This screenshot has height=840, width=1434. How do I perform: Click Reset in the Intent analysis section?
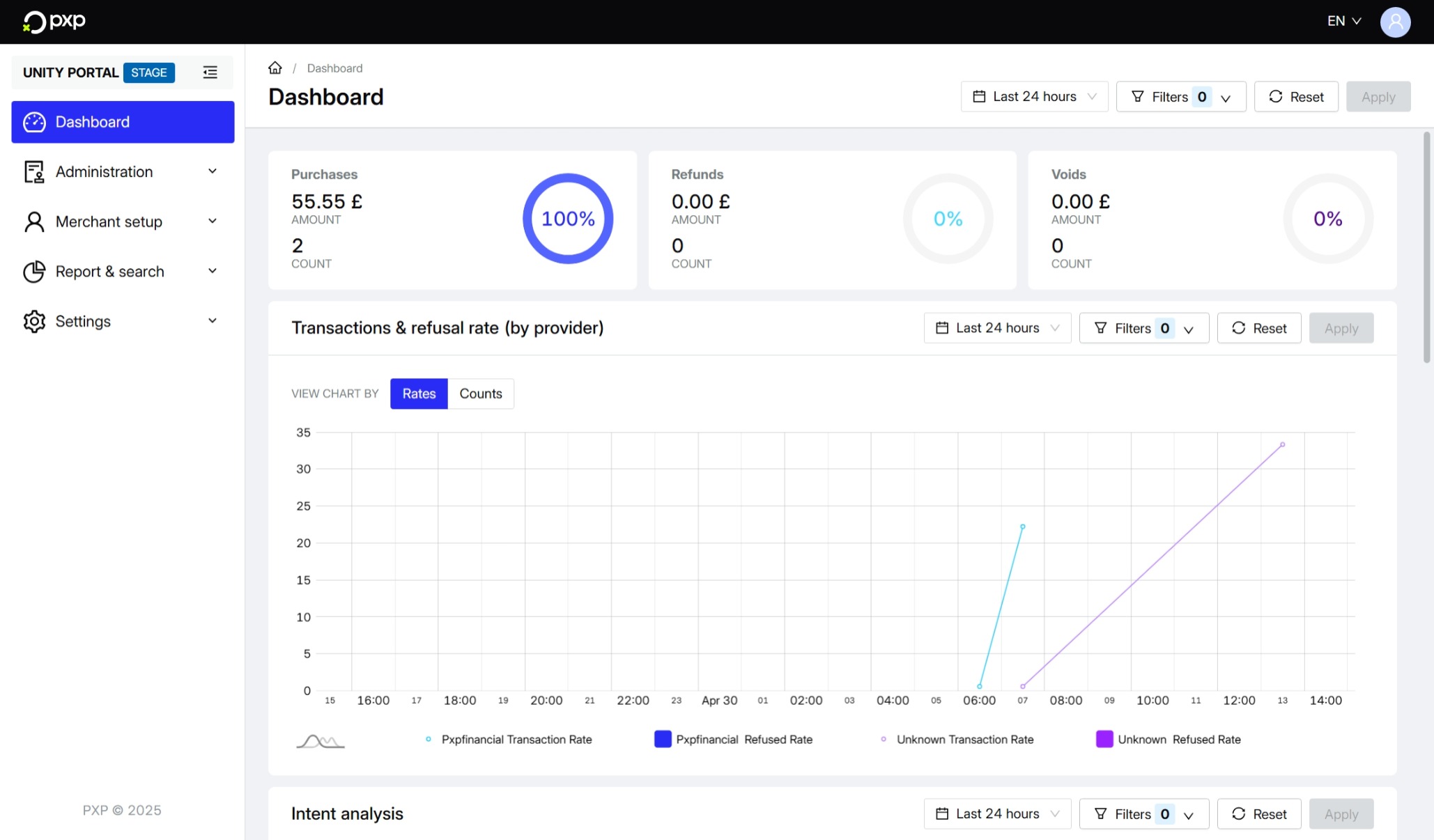coord(1258,814)
